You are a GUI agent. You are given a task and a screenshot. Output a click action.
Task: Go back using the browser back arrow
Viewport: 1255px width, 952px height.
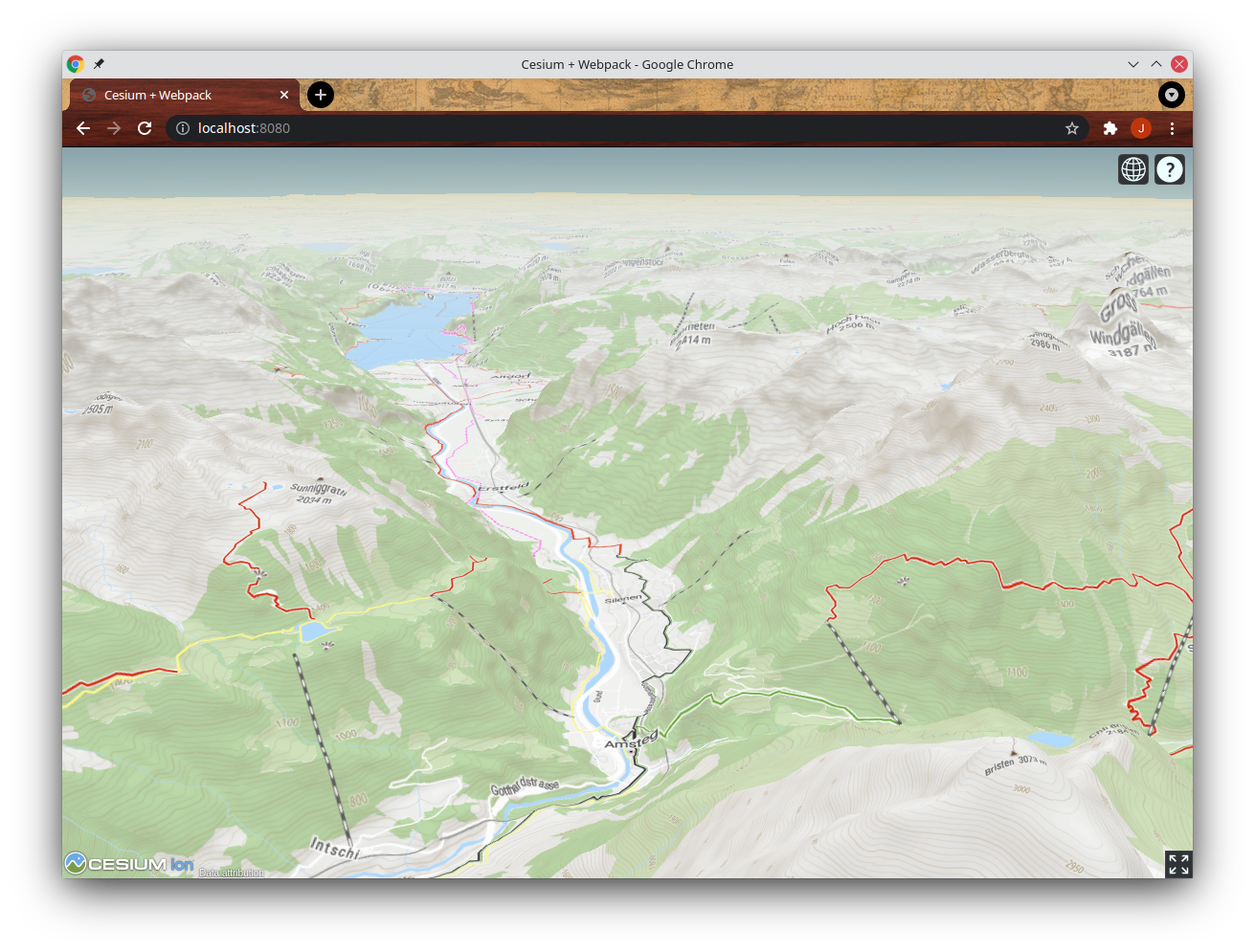click(x=83, y=128)
